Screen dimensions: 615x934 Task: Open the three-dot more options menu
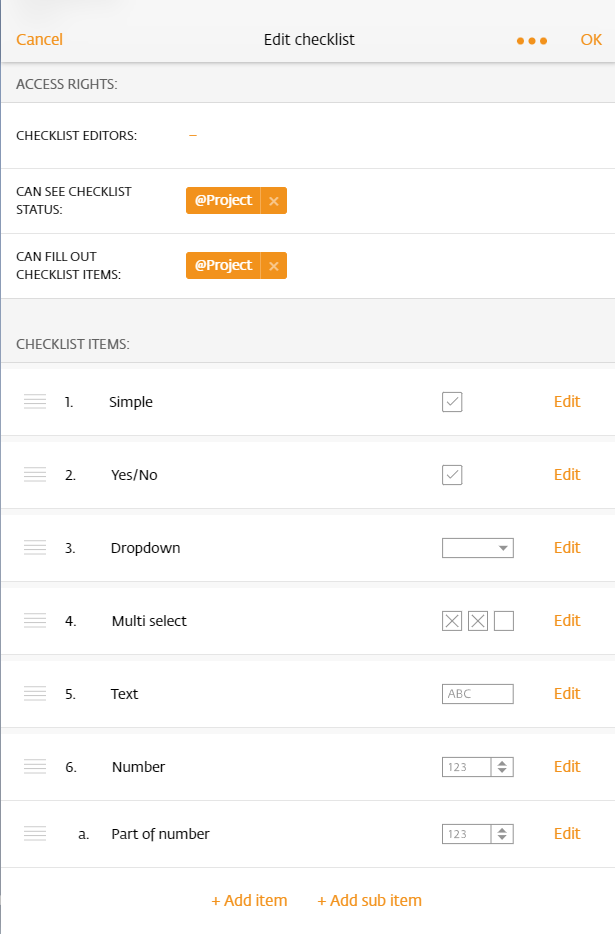pos(532,41)
